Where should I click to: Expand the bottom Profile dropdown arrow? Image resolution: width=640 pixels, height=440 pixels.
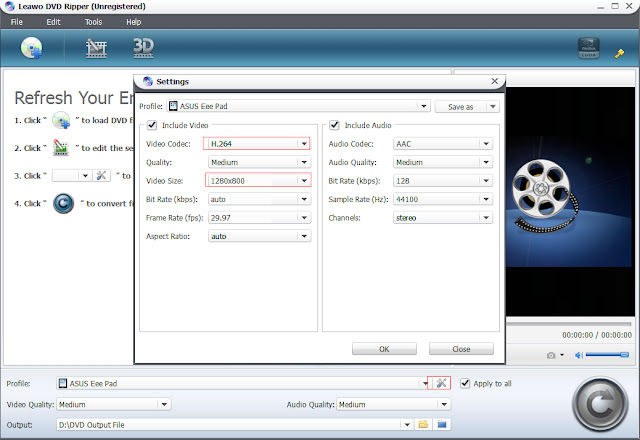click(x=424, y=383)
